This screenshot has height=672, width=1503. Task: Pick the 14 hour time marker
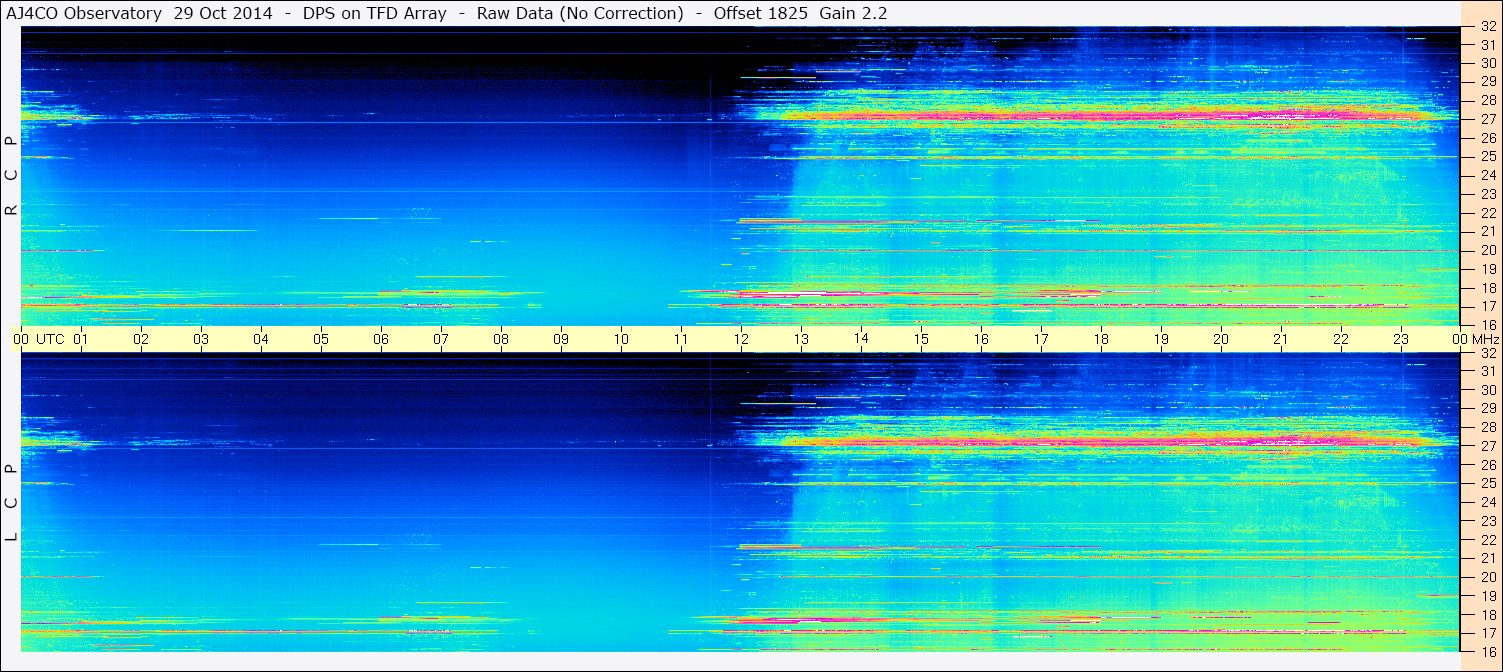coord(861,339)
